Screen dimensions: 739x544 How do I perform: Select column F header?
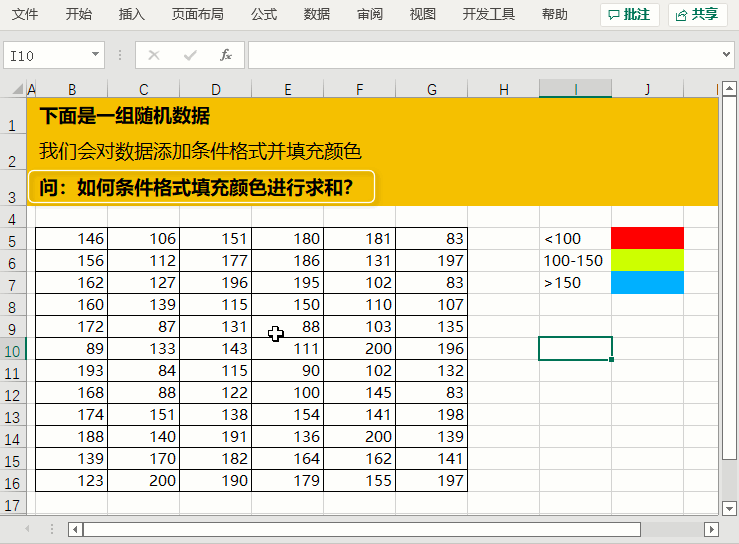click(360, 89)
